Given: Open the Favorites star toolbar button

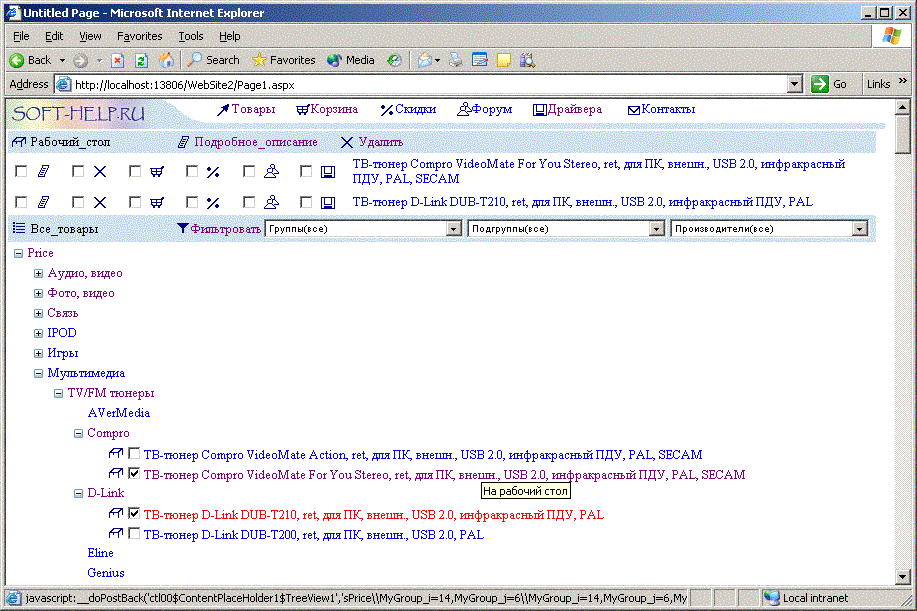Looking at the screenshot, I should (284, 60).
